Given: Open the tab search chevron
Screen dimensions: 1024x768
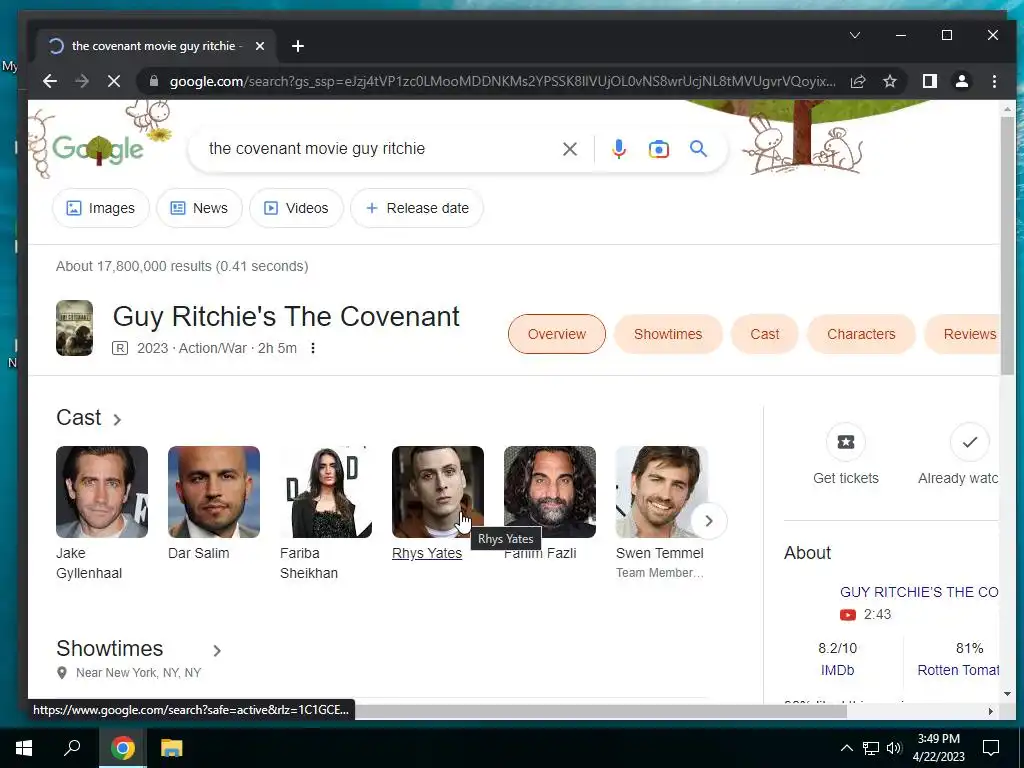Looking at the screenshot, I should 855,35.
